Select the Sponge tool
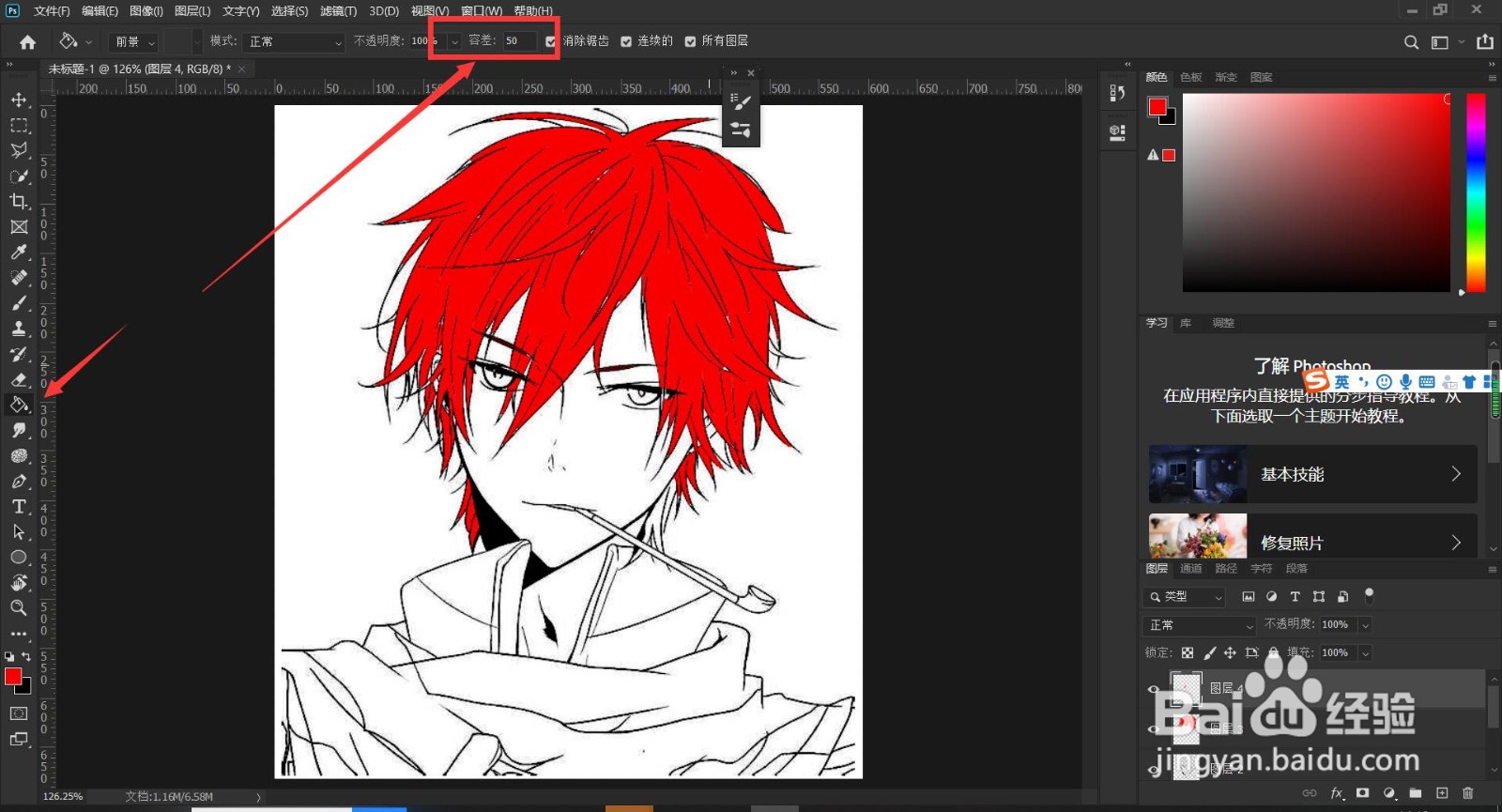1502x812 pixels. click(19, 455)
